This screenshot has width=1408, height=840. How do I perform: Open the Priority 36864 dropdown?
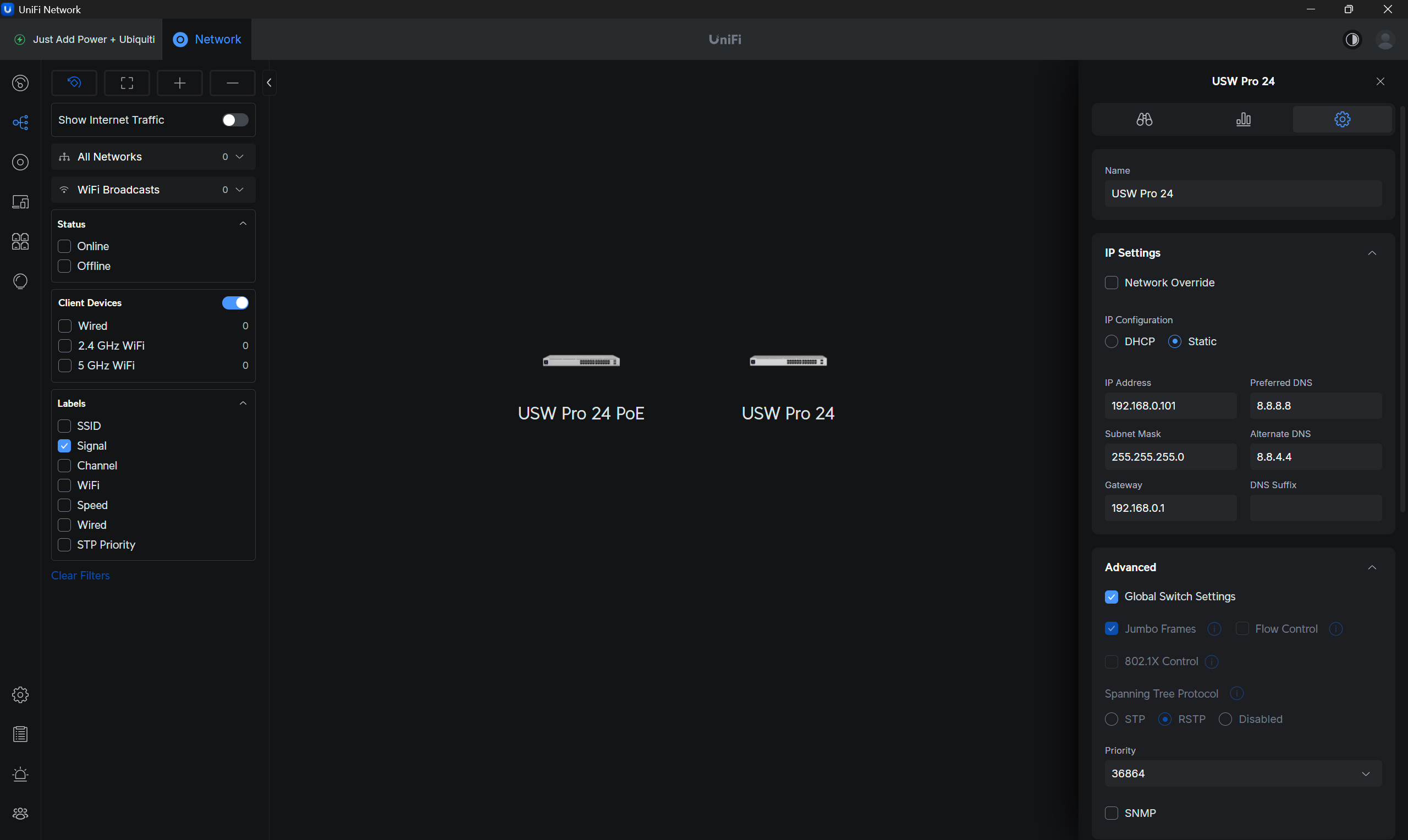coord(1242,773)
